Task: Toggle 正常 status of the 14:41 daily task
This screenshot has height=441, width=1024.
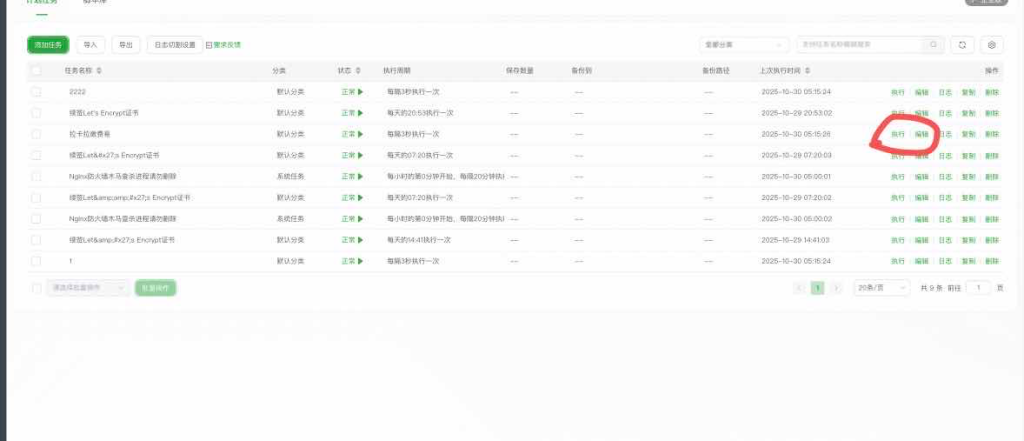Action: [352, 240]
